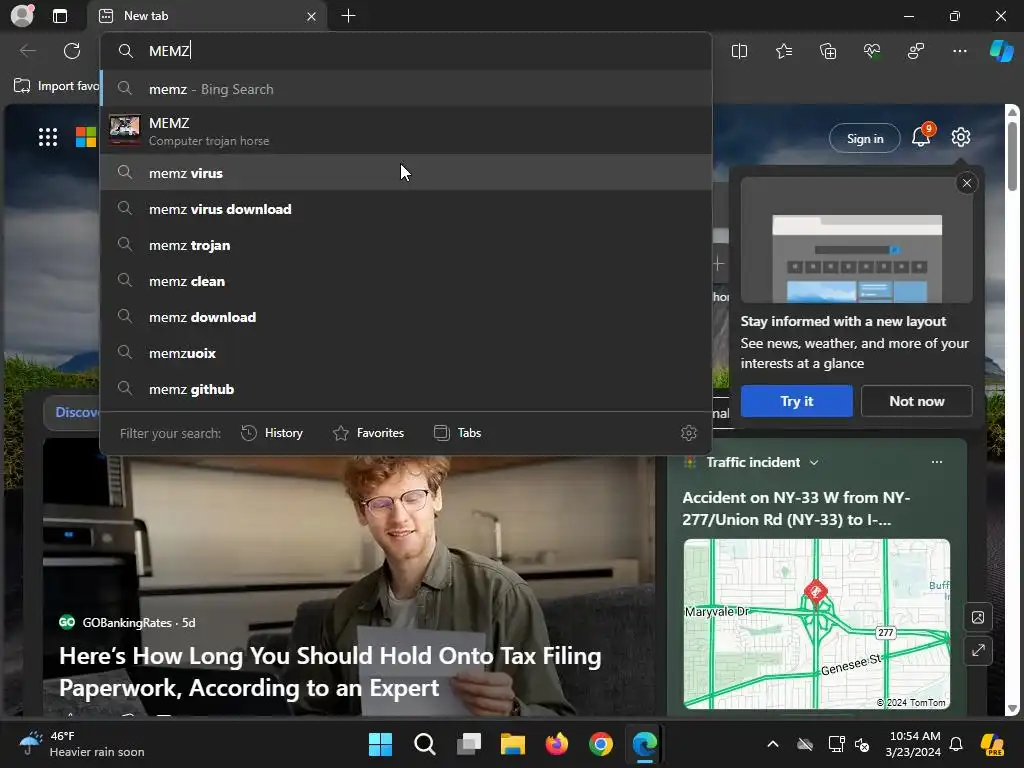
Task: Open the Copilot sidebar icon
Action: click(1002, 51)
